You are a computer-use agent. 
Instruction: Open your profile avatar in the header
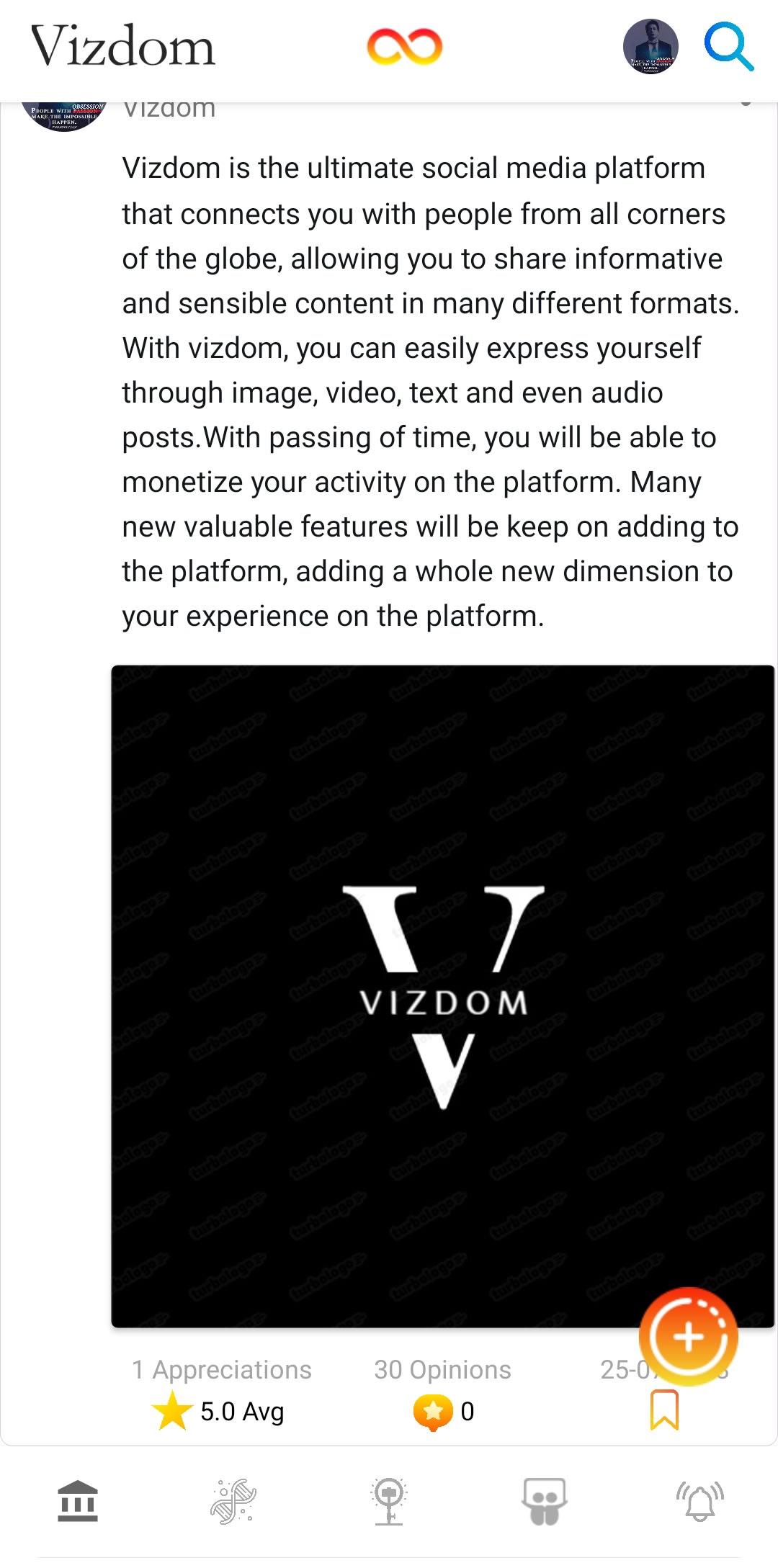coord(650,47)
